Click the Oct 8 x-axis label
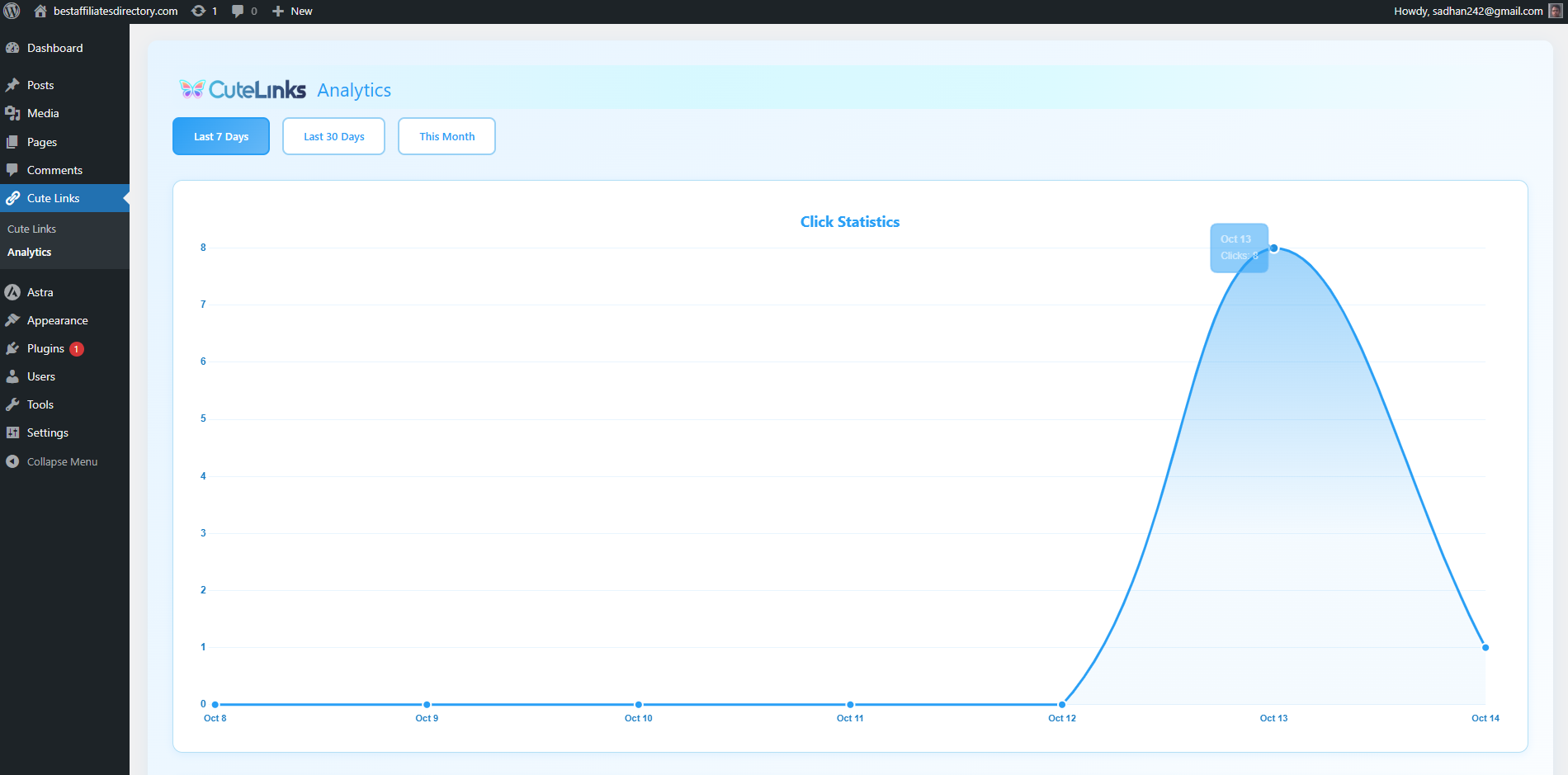1568x775 pixels. (x=215, y=718)
